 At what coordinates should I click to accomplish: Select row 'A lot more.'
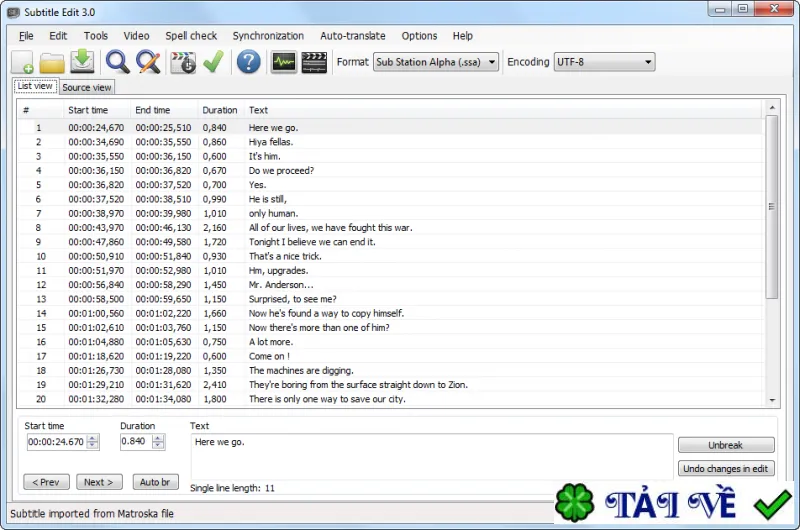coord(390,342)
